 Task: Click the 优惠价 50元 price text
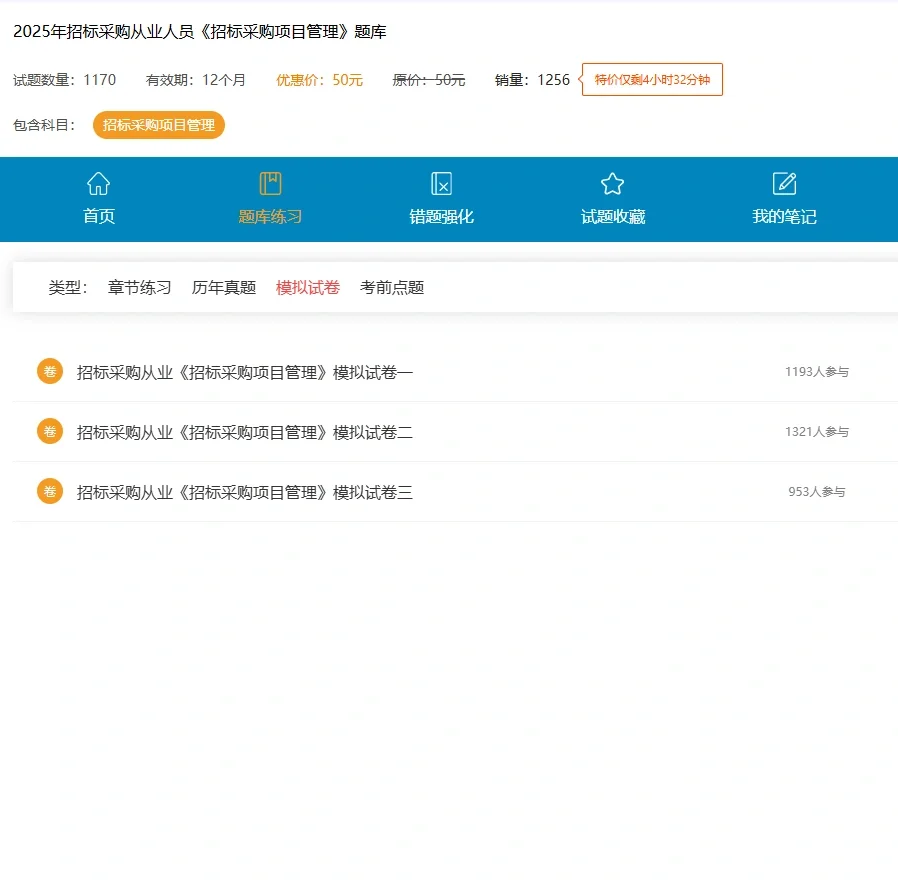pyautogui.click(x=320, y=79)
